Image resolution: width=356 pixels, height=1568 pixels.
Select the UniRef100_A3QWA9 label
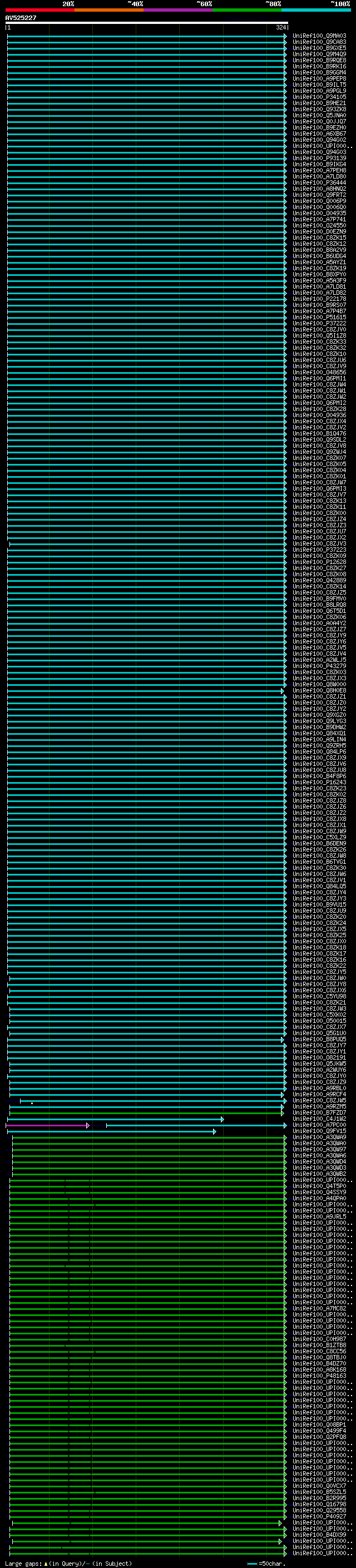pos(319,1137)
